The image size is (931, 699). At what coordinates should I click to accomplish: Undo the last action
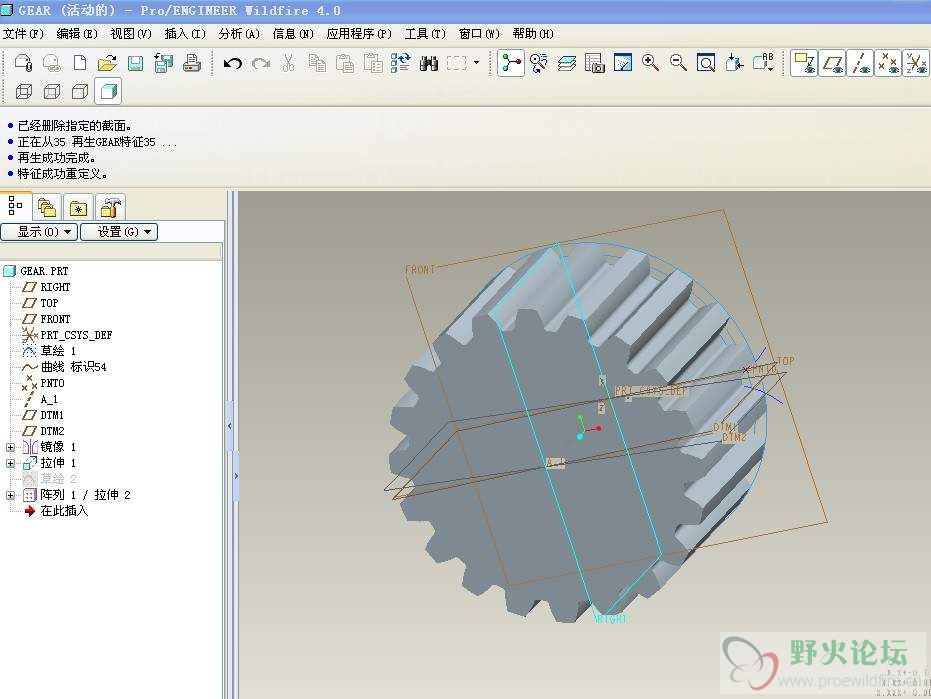(232, 62)
